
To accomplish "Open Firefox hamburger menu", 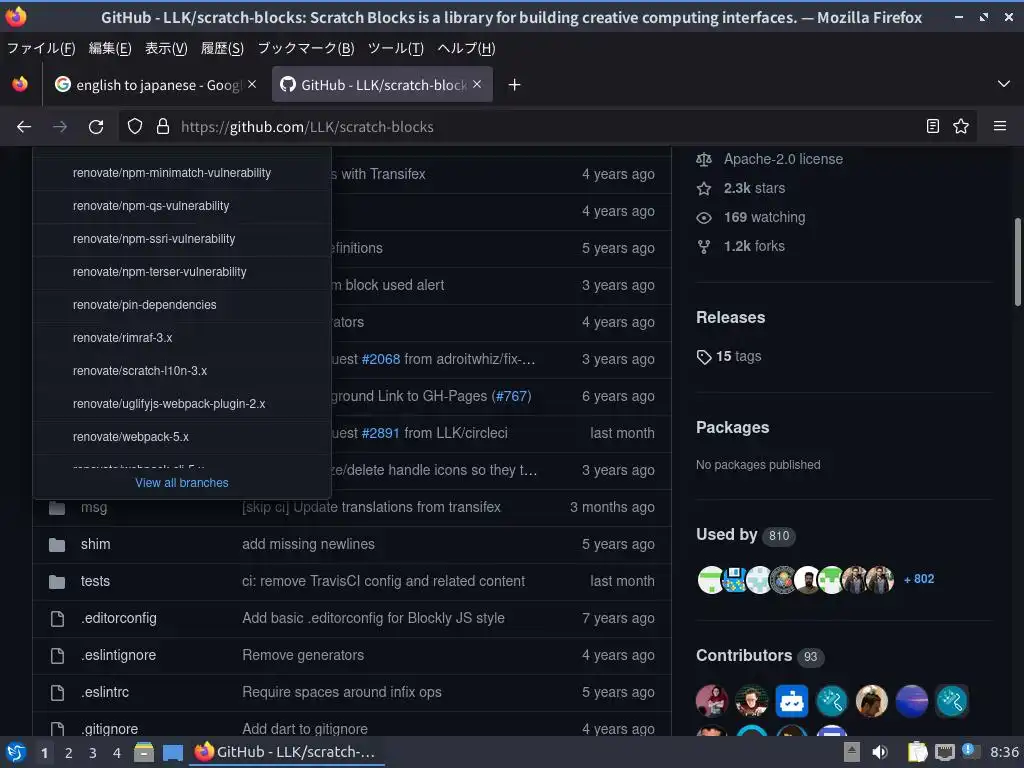I will 1000,126.
